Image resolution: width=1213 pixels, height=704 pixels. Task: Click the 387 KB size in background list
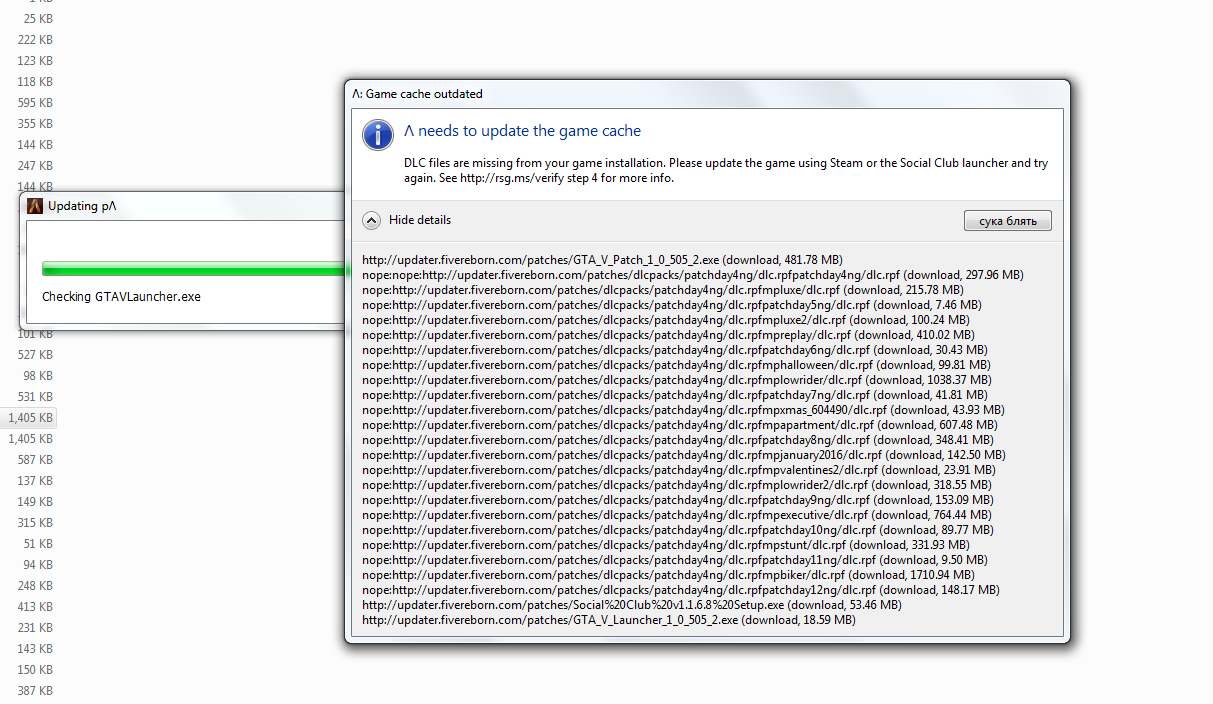point(35,691)
